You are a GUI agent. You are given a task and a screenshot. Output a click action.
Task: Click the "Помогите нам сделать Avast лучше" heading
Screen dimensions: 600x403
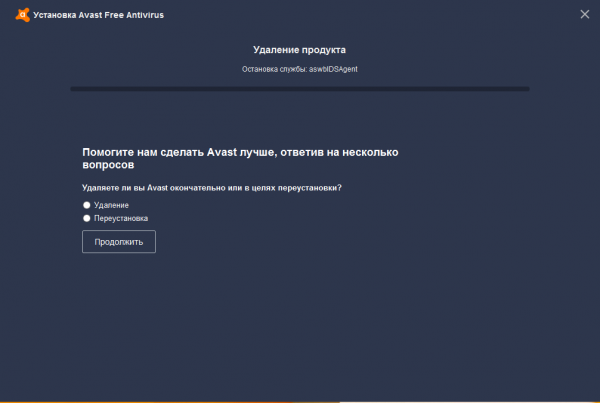[x=240, y=158]
